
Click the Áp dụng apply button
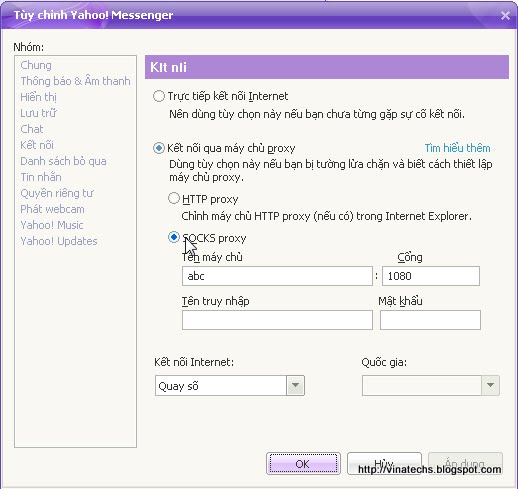pyautogui.click(x=465, y=464)
